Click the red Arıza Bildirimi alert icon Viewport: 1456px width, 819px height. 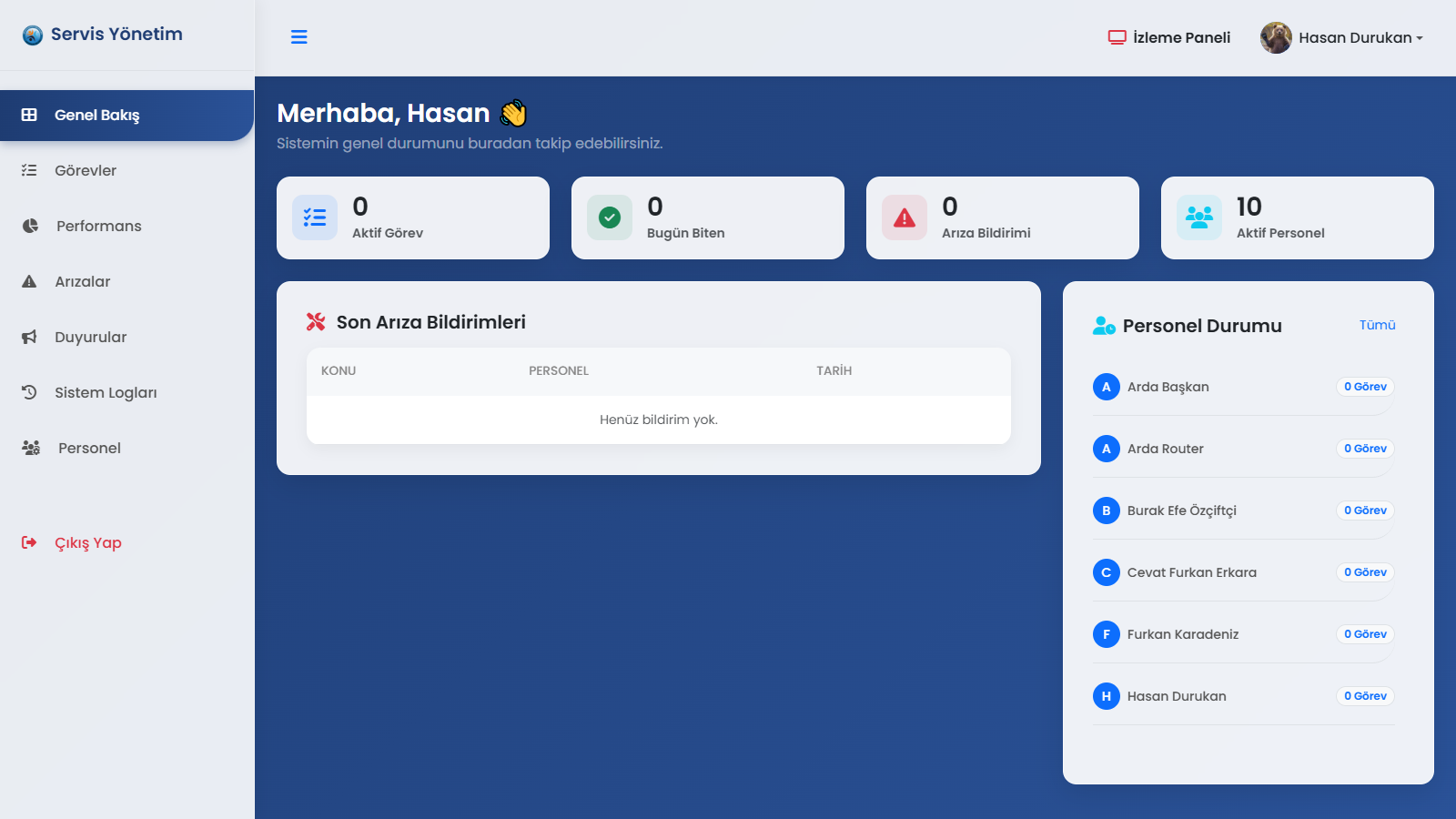click(x=905, y=217)
